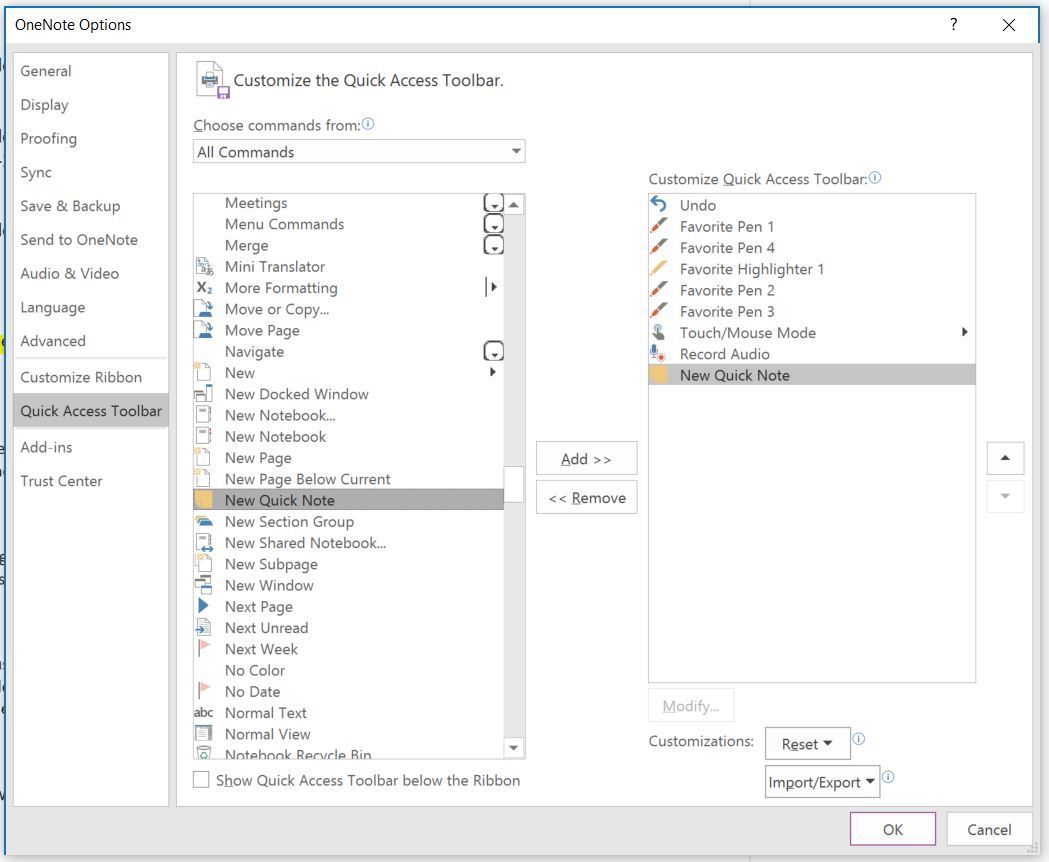Image resolution: width=1049 pixels, height=862 pixels.
Task: Select the No Color command
Action: coord(349,670)
